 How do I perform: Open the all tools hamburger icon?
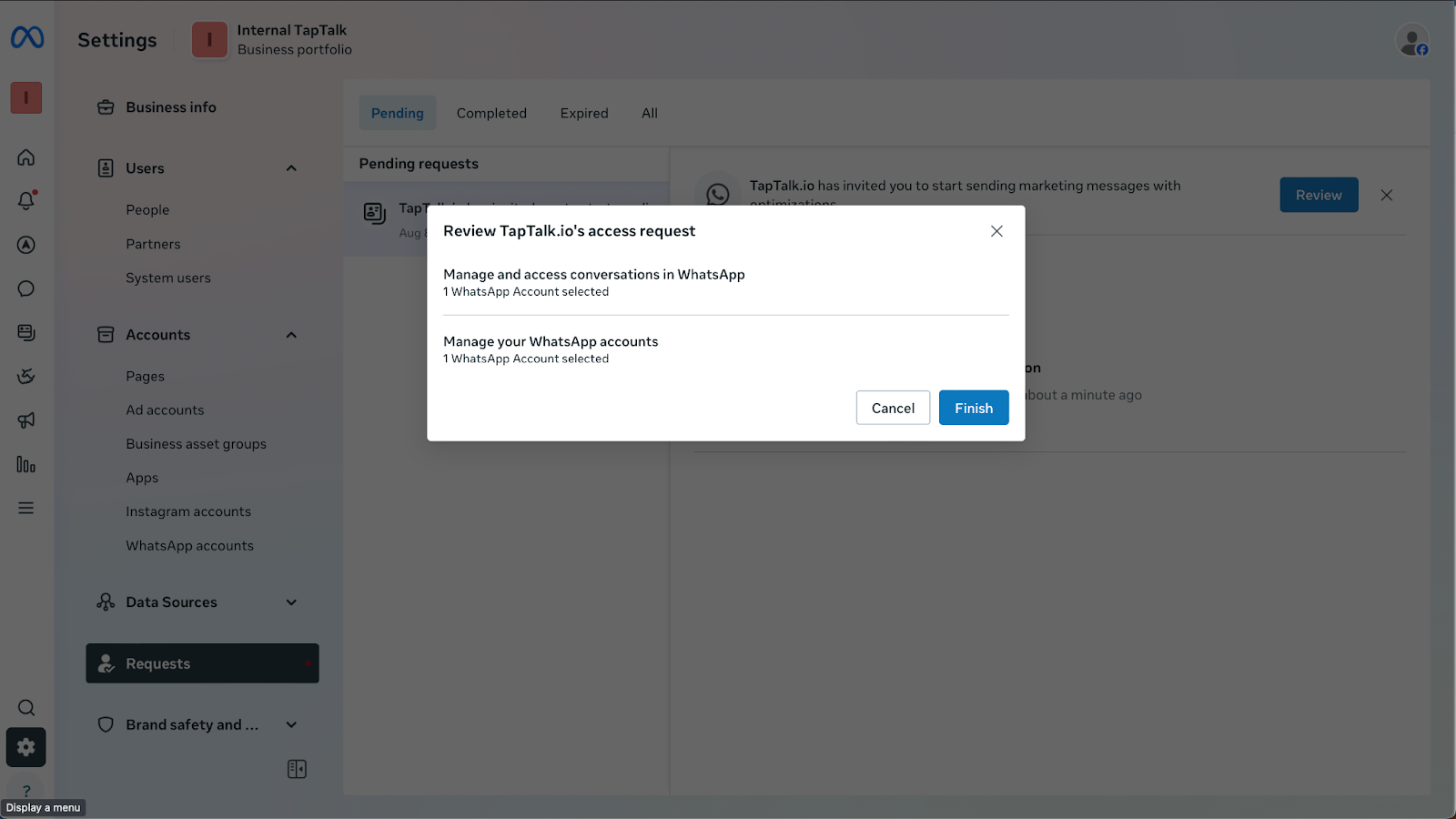(x=26, y=508)
